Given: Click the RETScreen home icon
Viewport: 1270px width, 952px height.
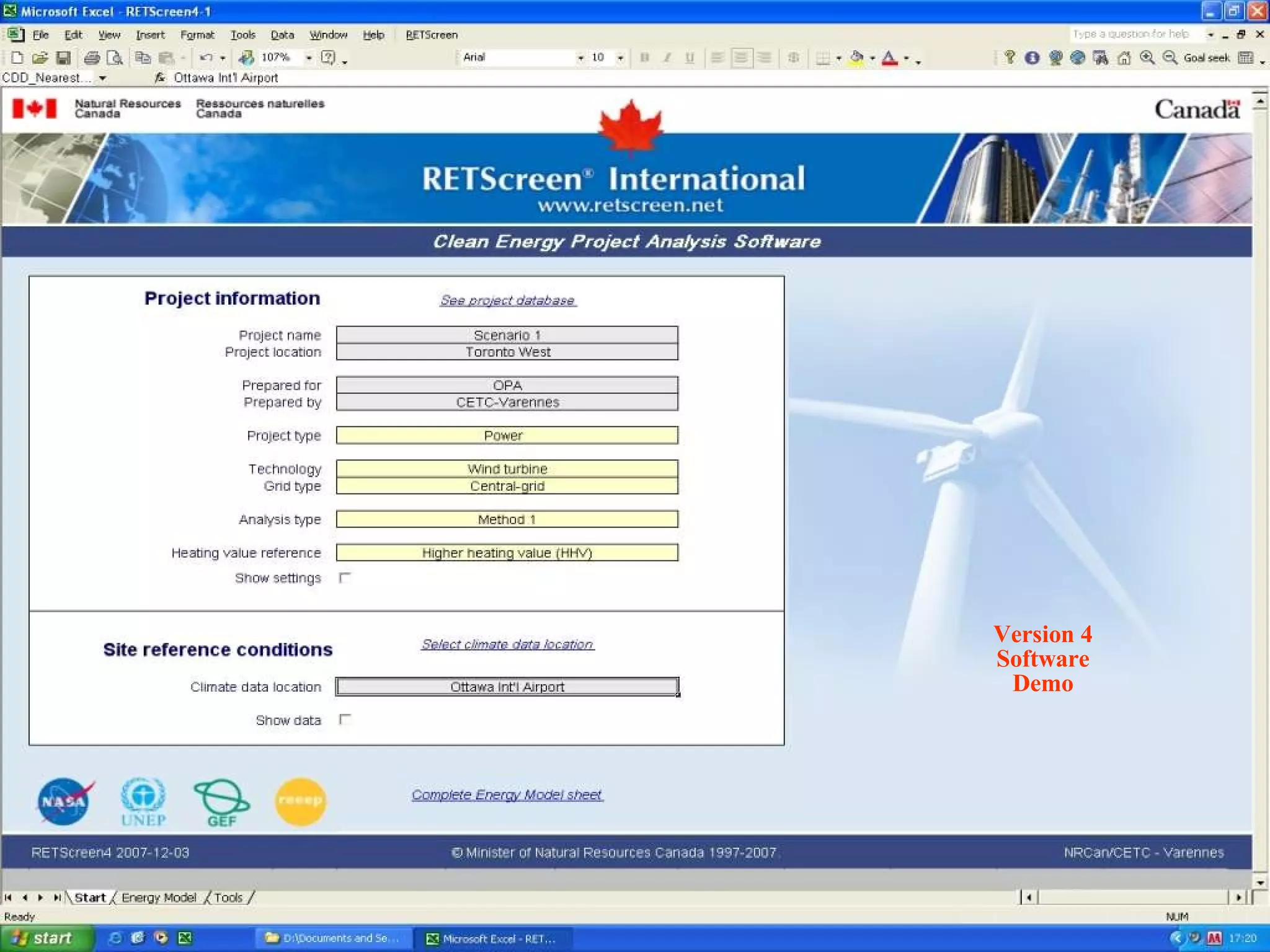Looking at the screenshot, I should point(1124,58).
